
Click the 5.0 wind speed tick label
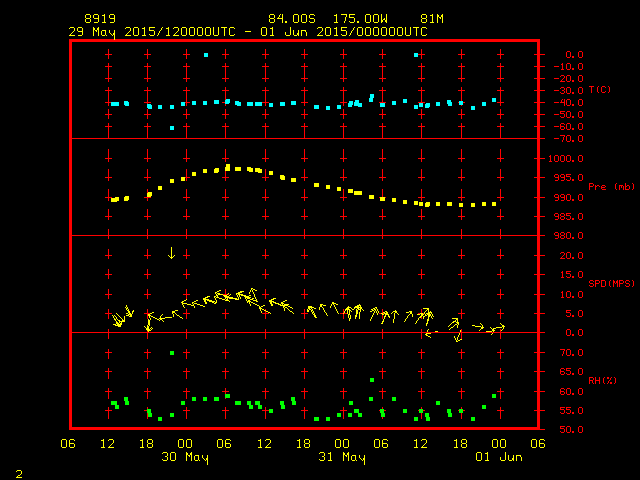point(574,314)
